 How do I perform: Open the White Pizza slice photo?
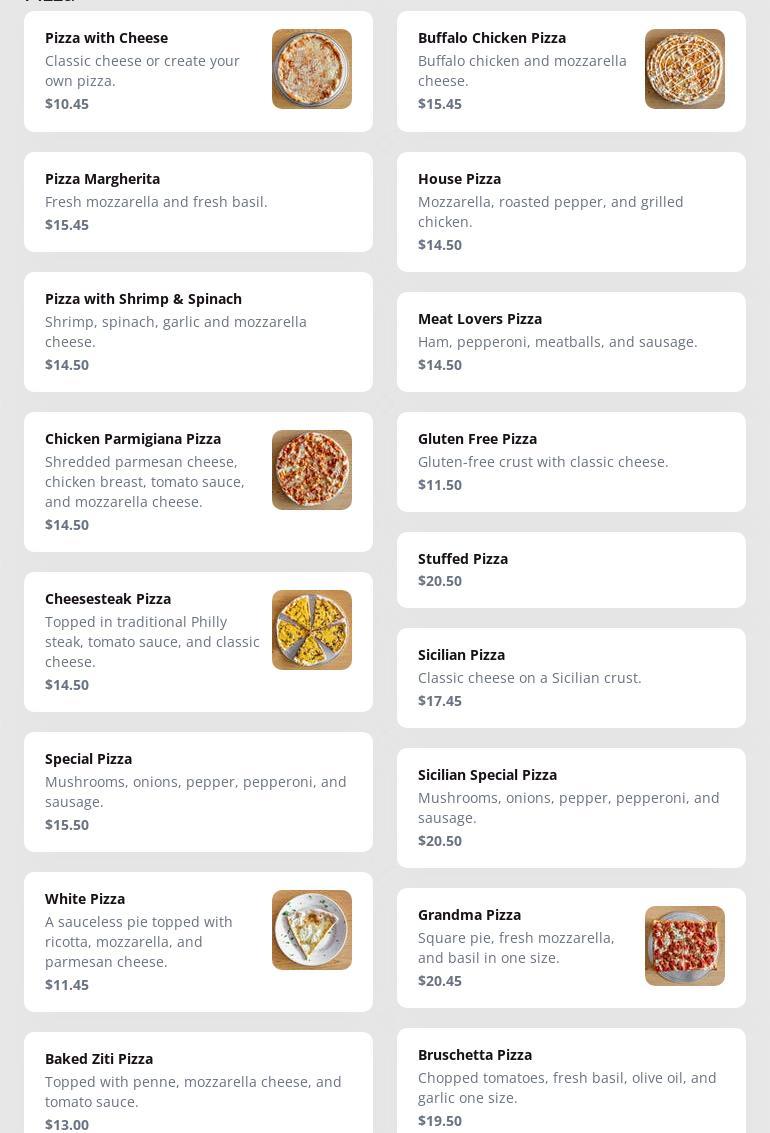[x=311, y=930]
